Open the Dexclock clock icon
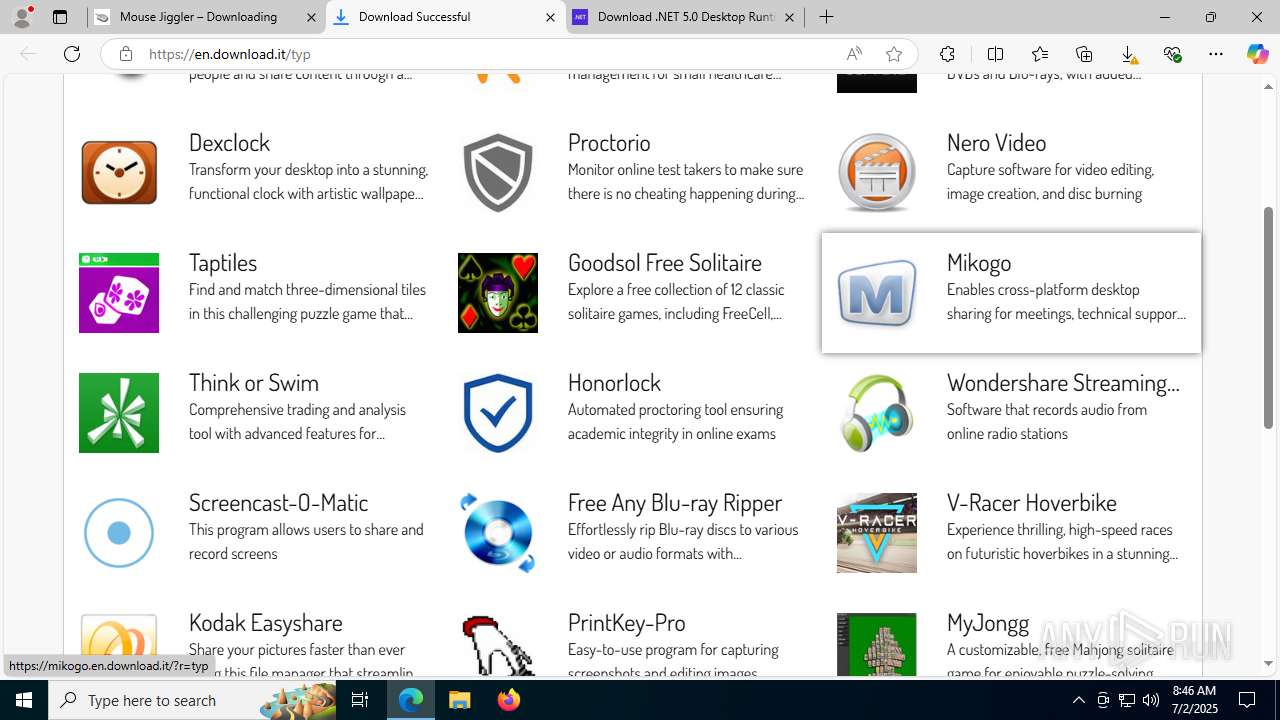The width and height of the screenshot is (1280, 720). pos(119,173)
